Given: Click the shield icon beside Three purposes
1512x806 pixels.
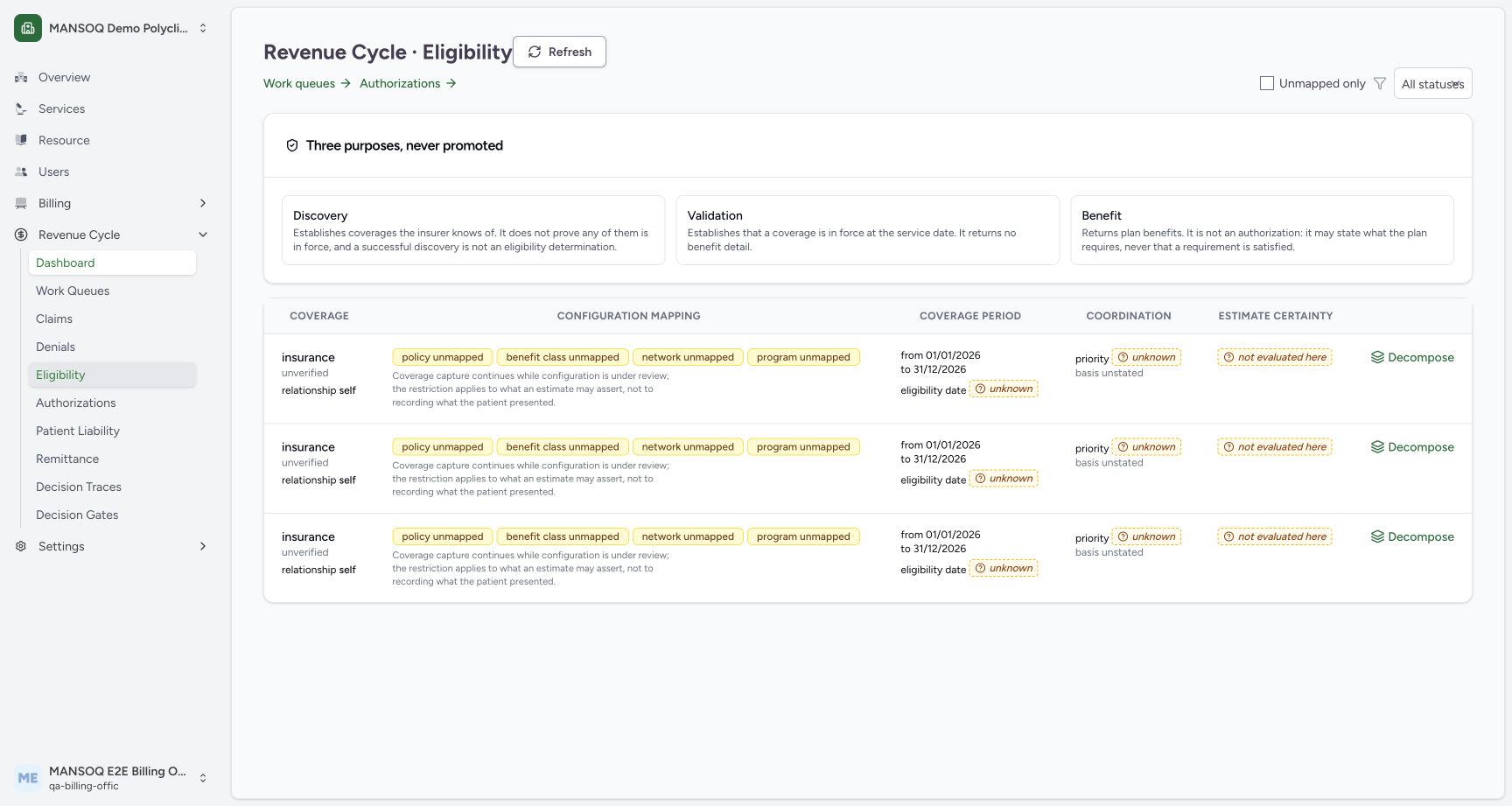Looking at the screenshot, I should pyautogui.click(x=292, y=145).
